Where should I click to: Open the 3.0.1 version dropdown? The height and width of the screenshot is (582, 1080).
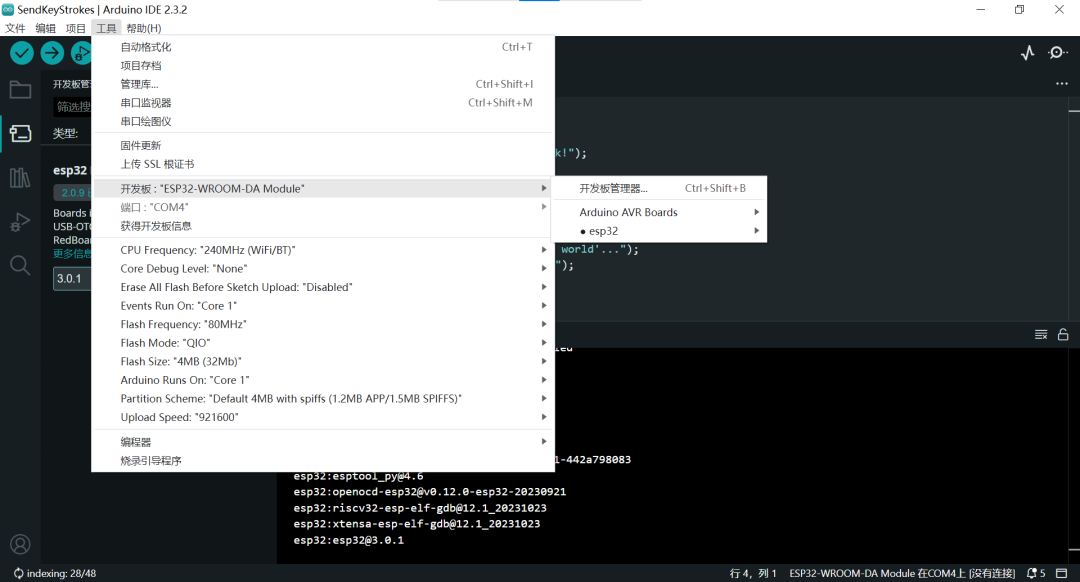click(70, 276)
